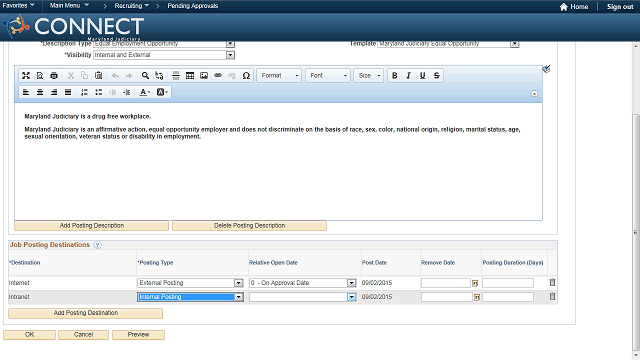Increase indent of paragraph

[x=127, y=92]
